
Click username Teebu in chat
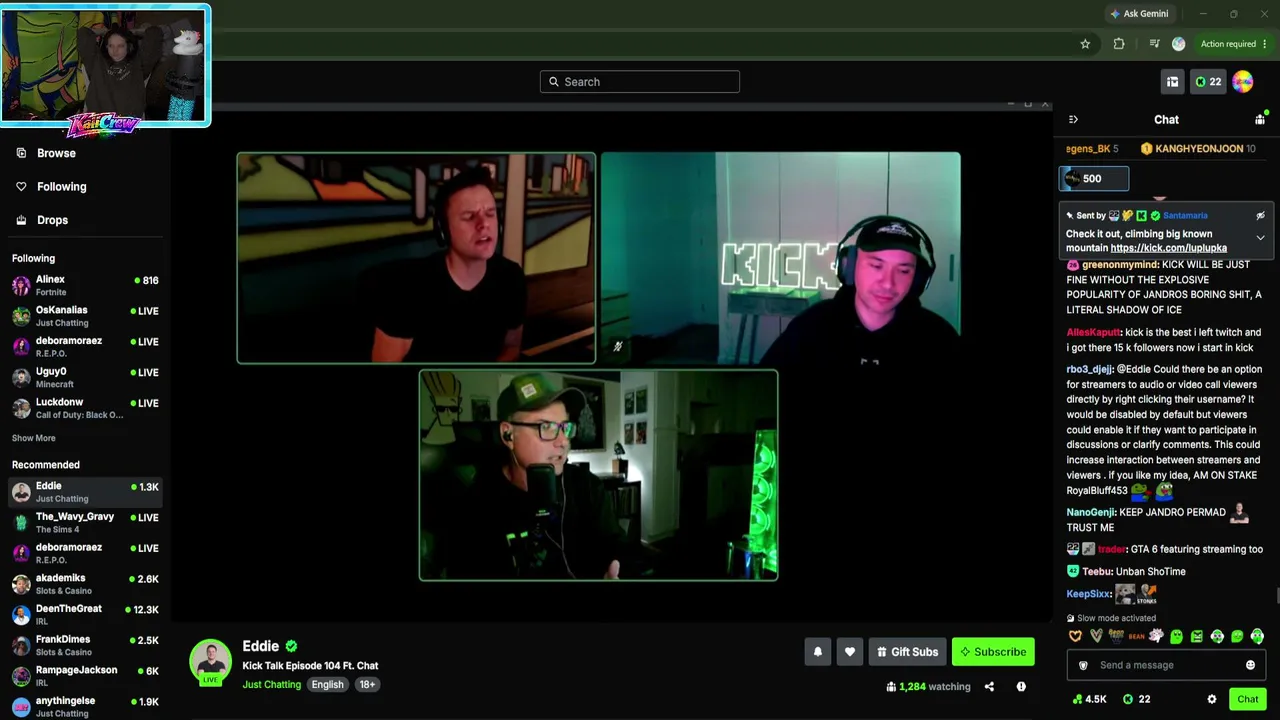1097,572
